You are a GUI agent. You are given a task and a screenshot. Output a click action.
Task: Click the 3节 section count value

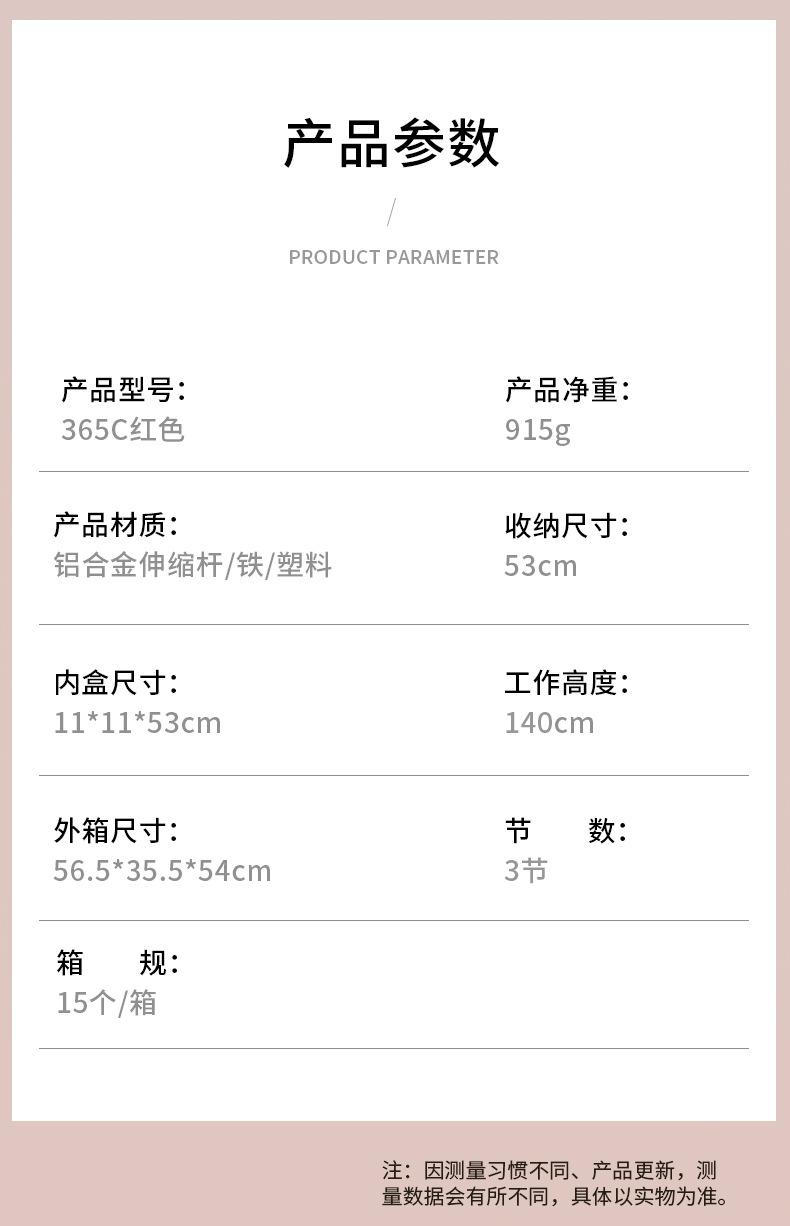(x=526, y=870)
